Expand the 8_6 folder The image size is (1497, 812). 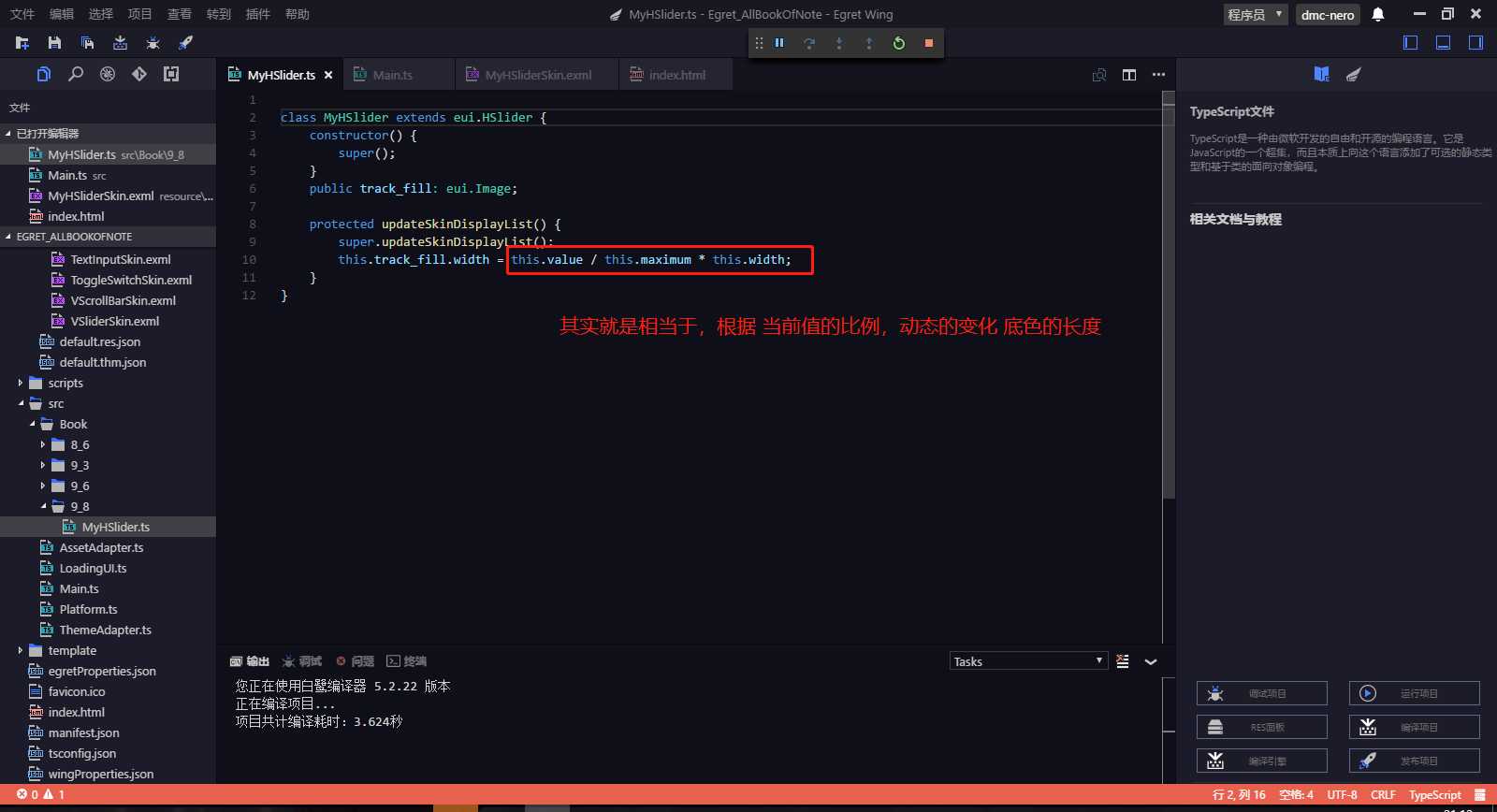(43, 444)
